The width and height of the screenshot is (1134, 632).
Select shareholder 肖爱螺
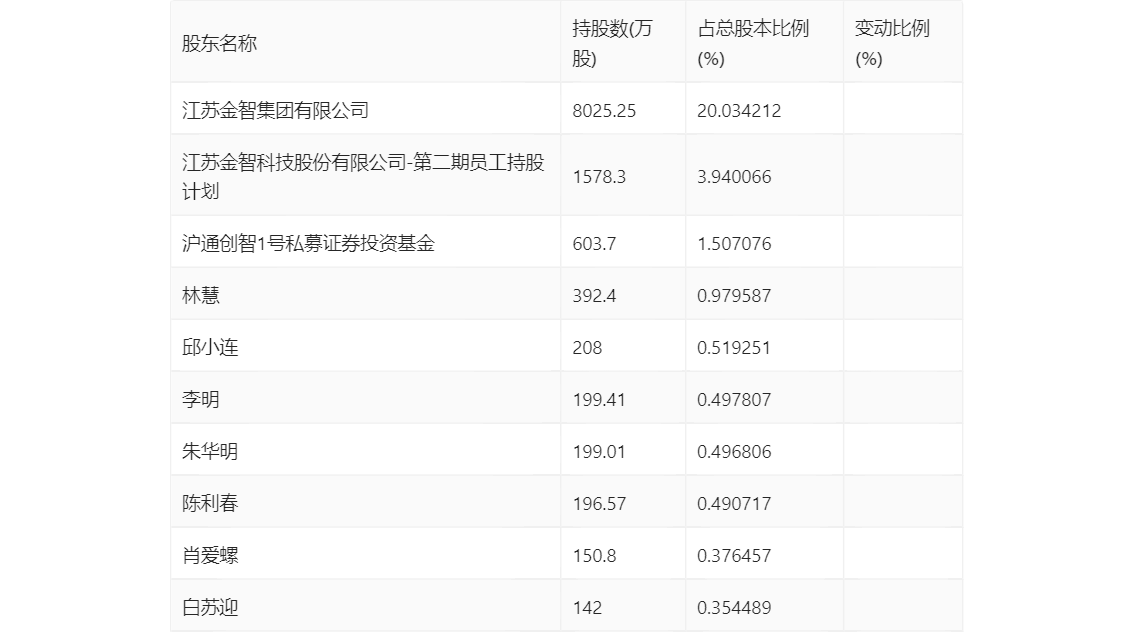(x=210, y=556)
